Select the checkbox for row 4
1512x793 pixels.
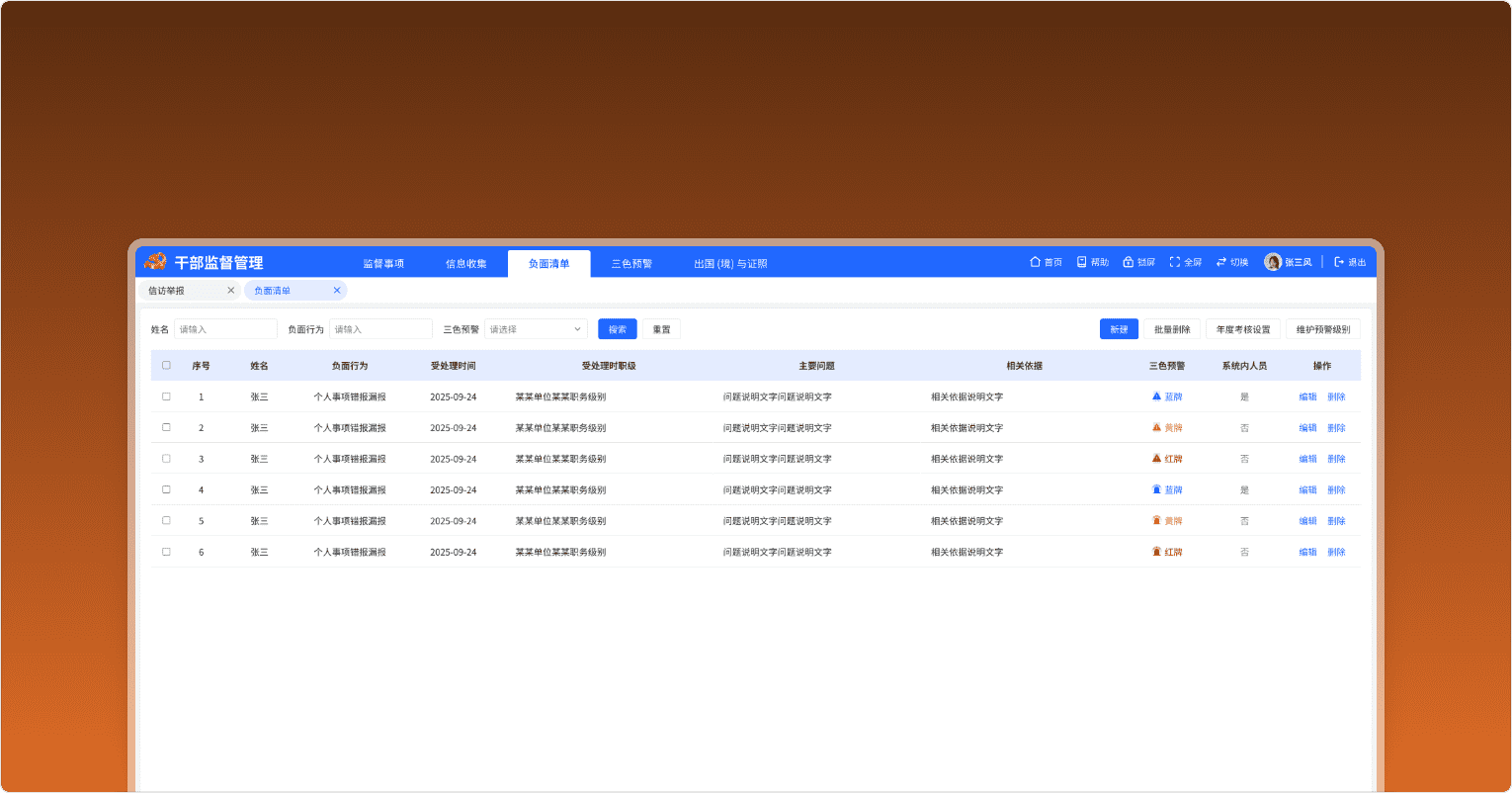[166, 489]
